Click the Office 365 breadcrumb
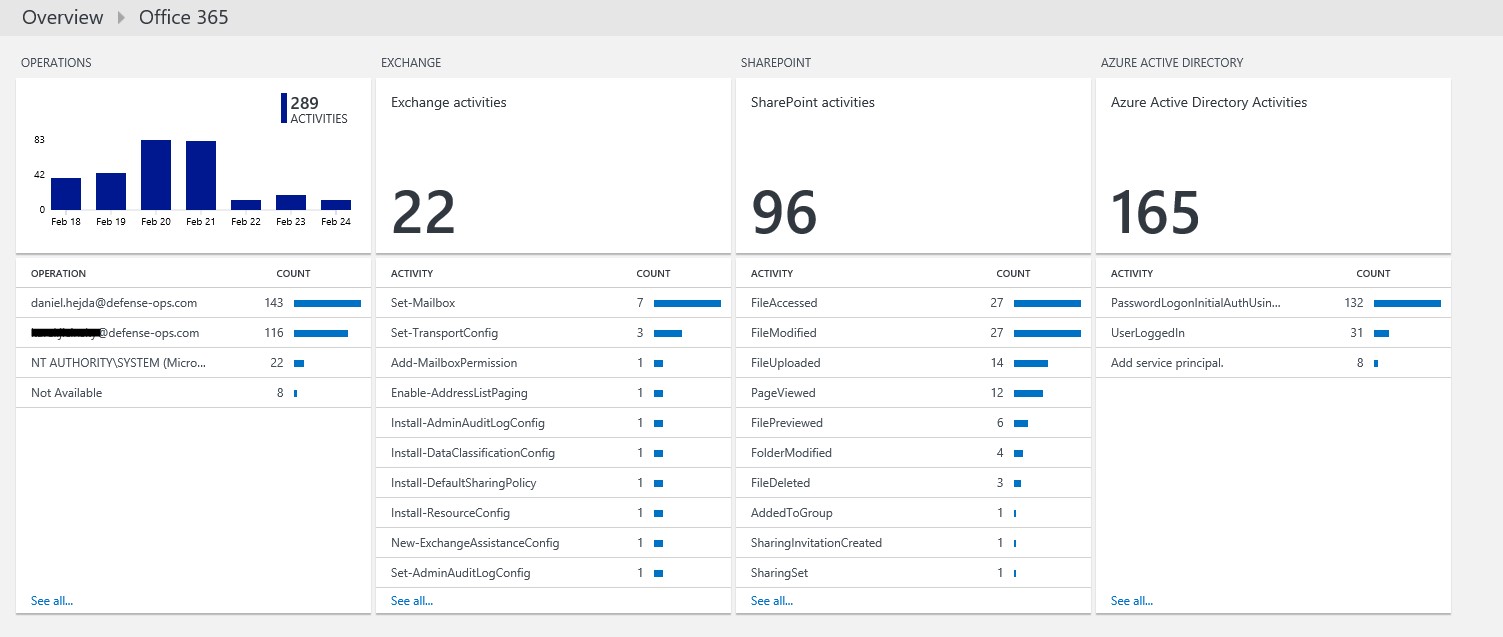 tap(184, 17)
